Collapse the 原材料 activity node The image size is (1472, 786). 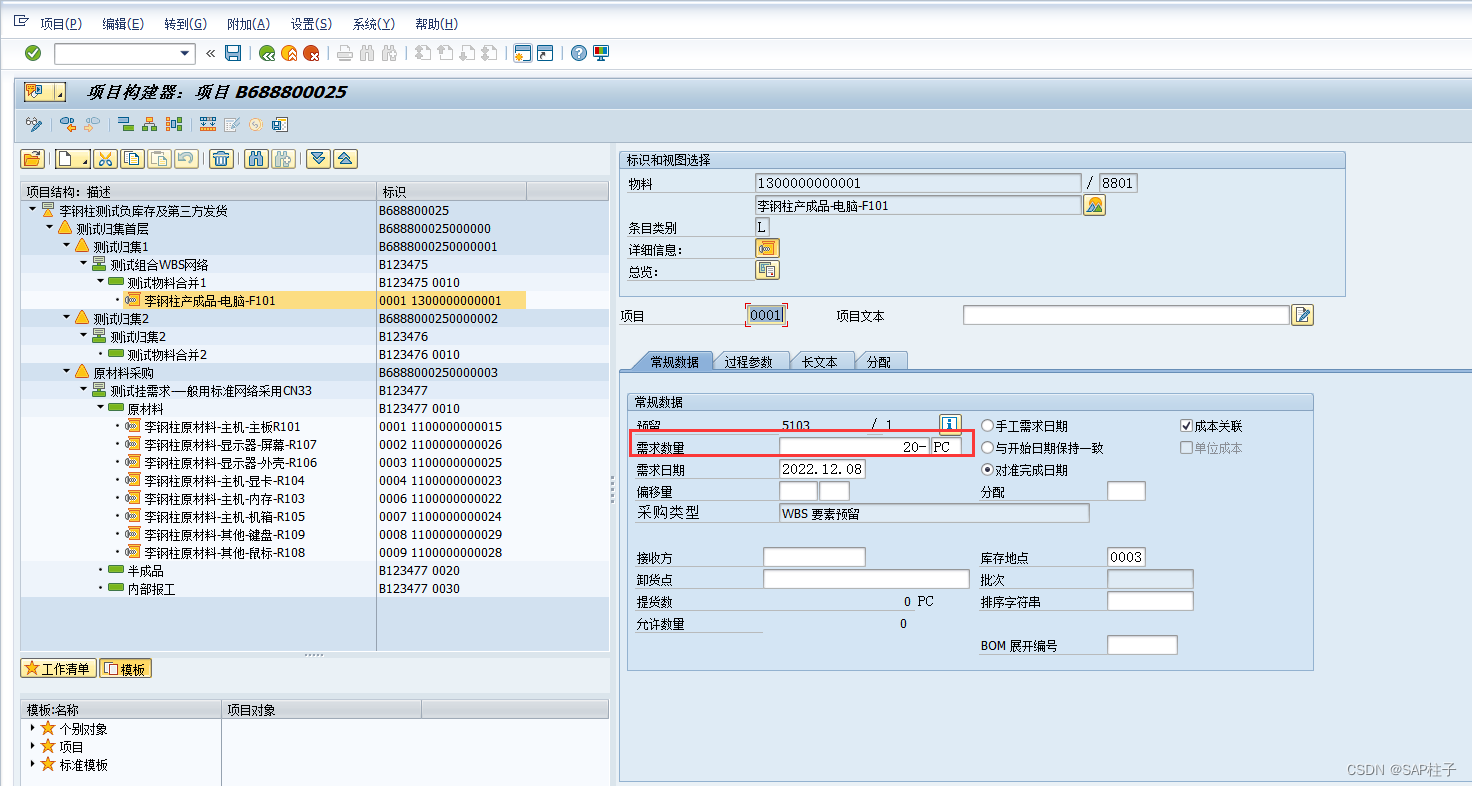pyautogui.click(x=101, y=408)
